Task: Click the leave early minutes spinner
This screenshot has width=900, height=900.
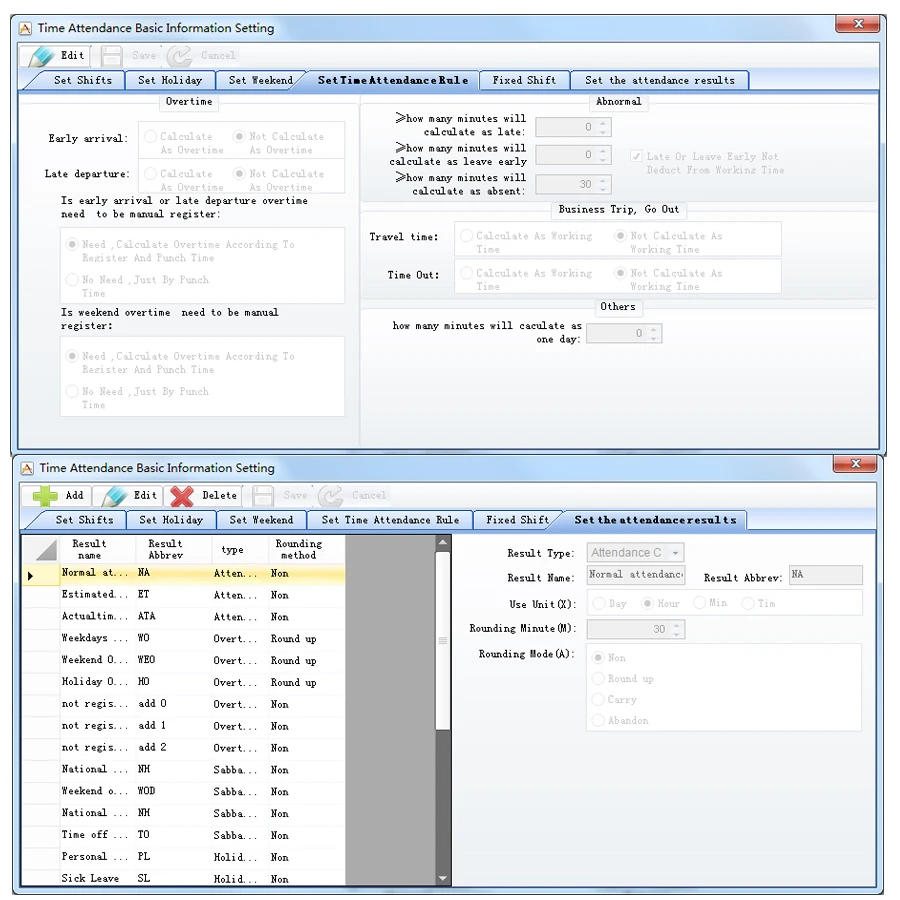Action: 573,154
